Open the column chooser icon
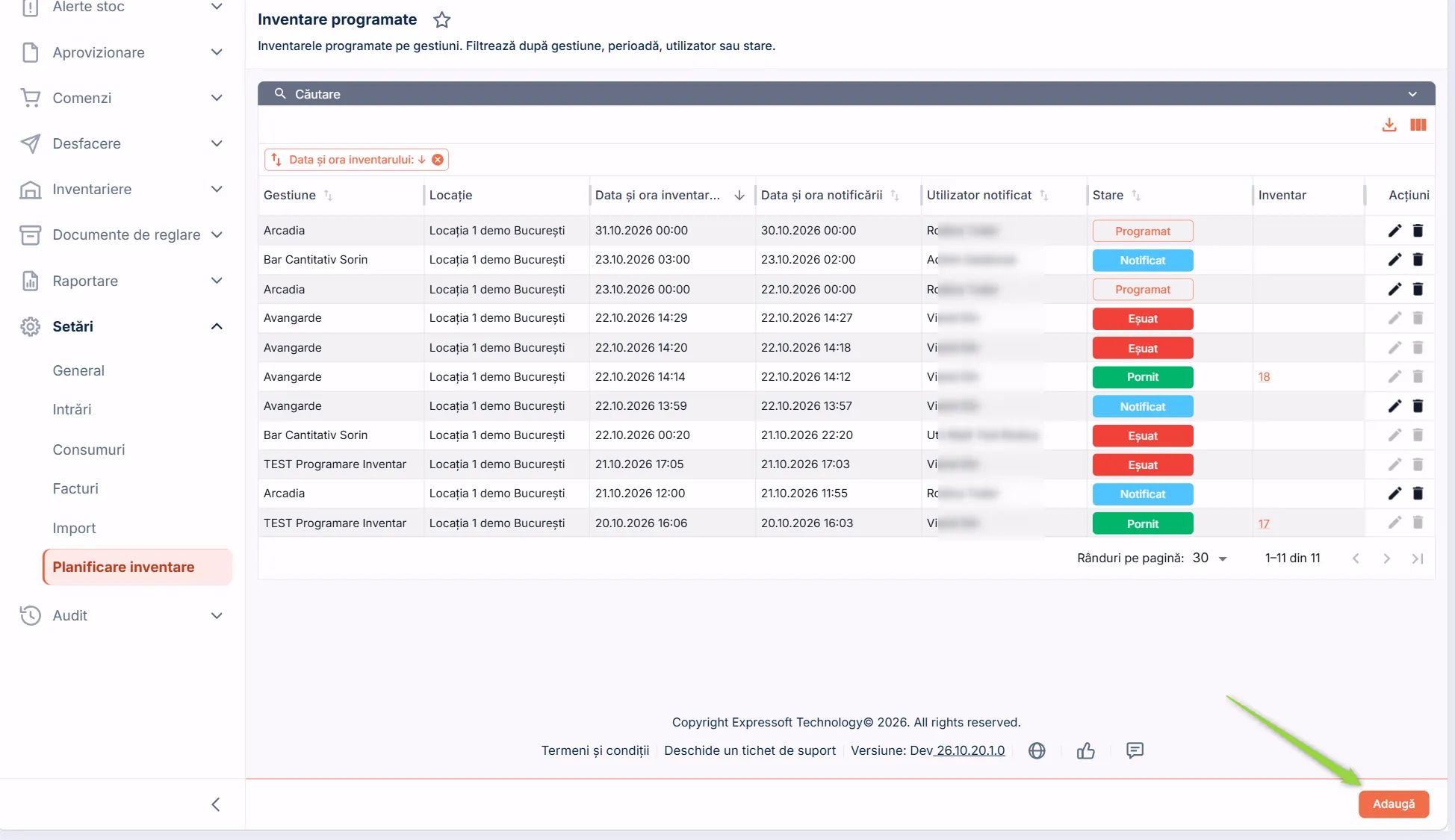Image resolution: width=1455 pixels, height=840 pixels. click(x=1418, y=125)
